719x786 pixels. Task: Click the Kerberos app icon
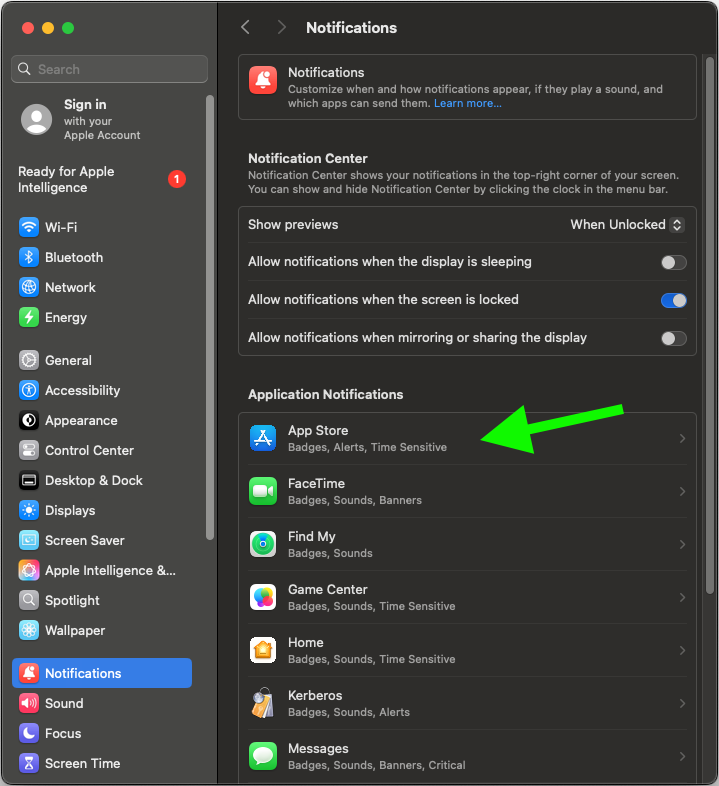point(263,703)
